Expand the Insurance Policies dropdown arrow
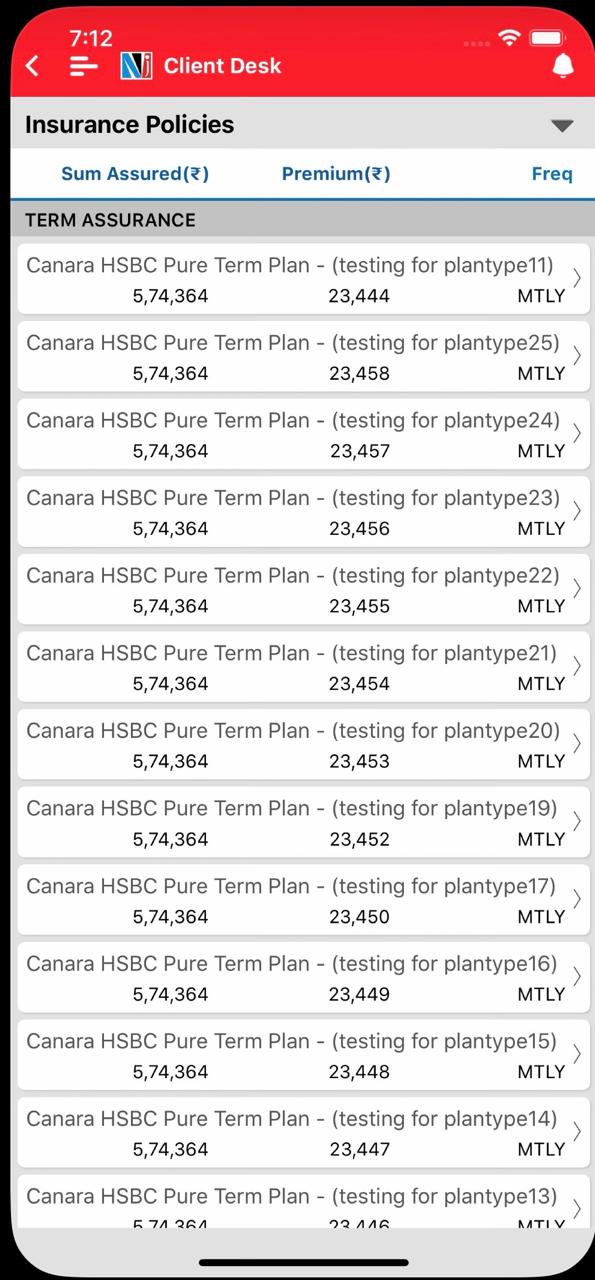 coord(562,126)
